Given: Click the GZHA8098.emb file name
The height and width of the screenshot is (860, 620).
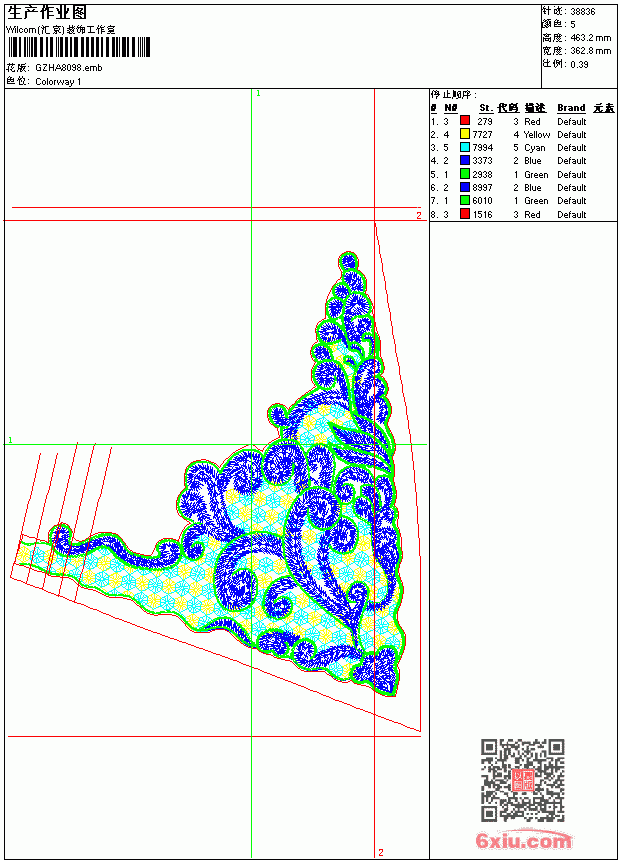Looking at the screenshot, I should click(x=69, y=68).
